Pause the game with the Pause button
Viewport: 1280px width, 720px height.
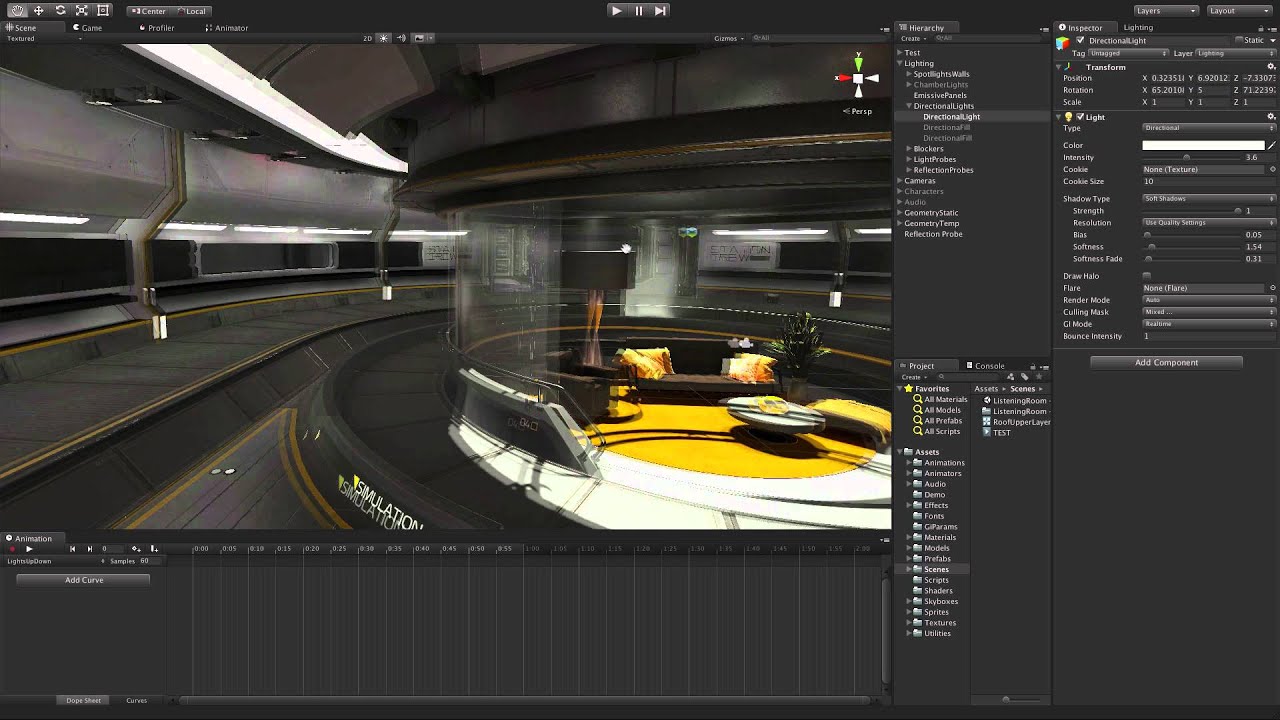coord(638,10)
